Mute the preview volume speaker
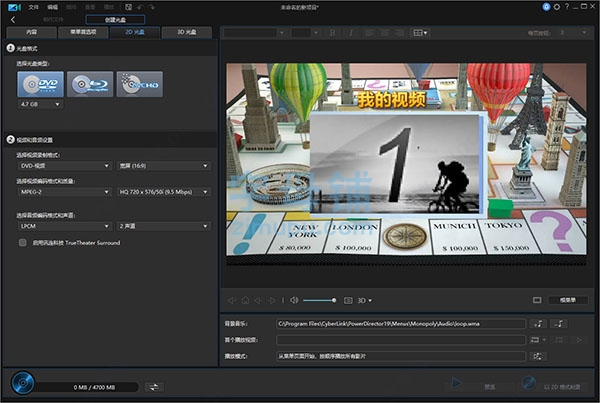 tap(294, 300)
